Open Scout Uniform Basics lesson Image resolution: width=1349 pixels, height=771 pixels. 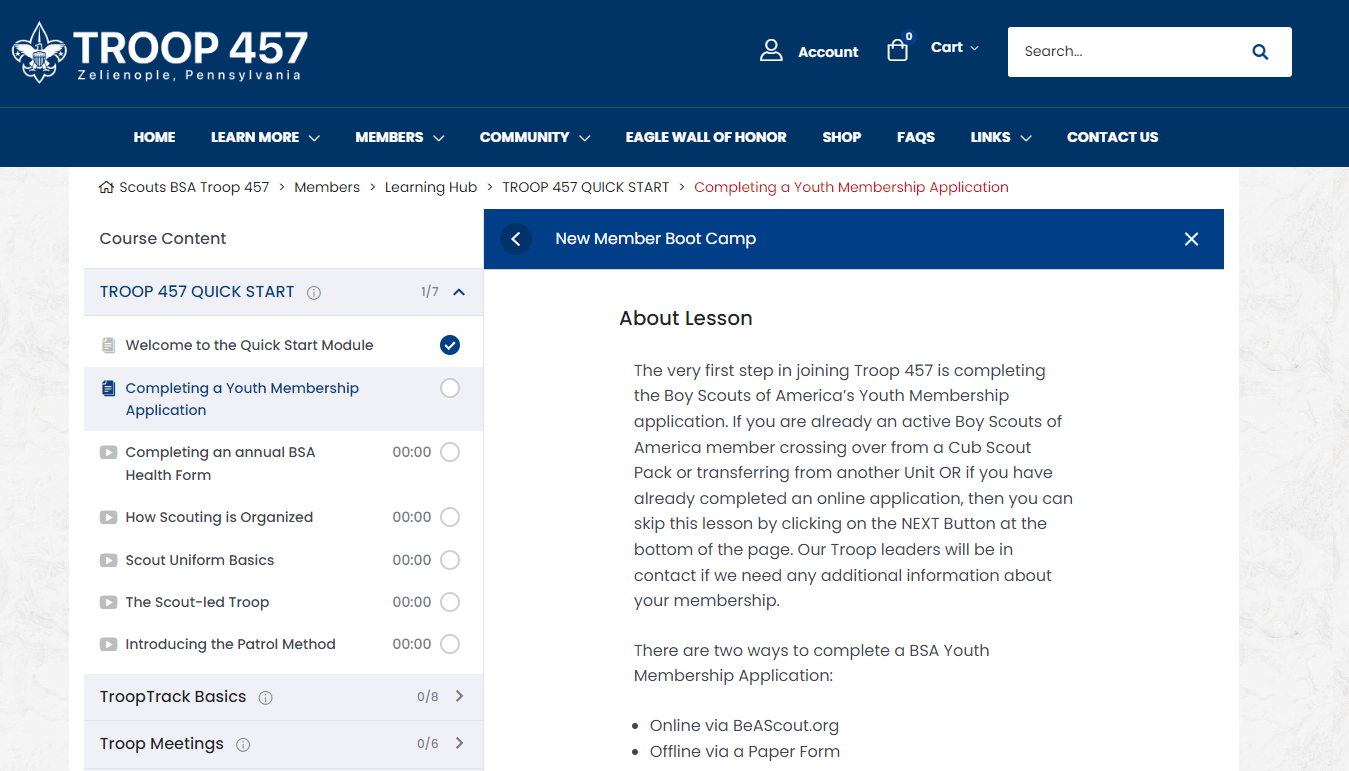199,560
